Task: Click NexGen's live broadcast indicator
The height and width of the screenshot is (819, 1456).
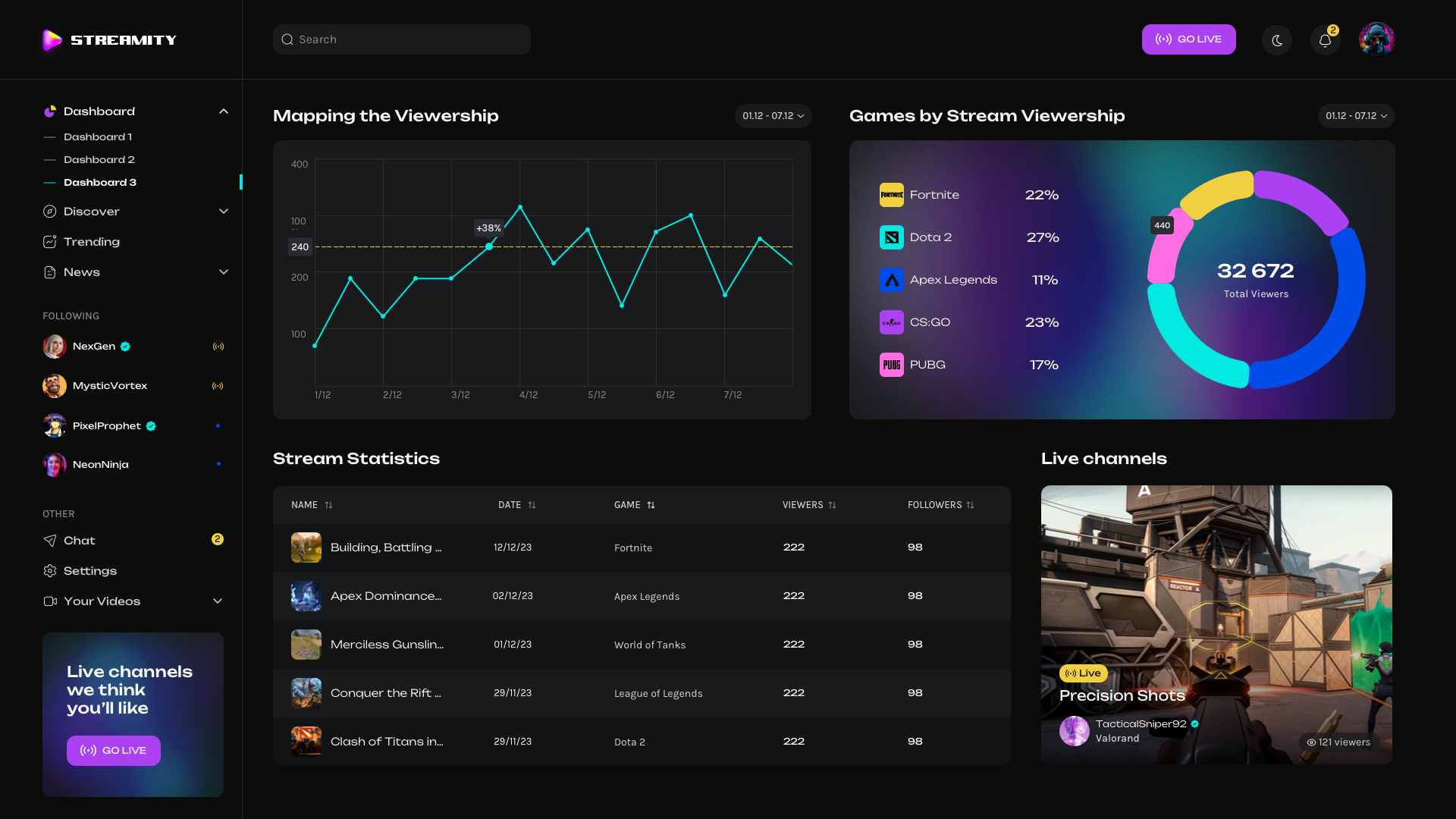Action: (219, 346)
